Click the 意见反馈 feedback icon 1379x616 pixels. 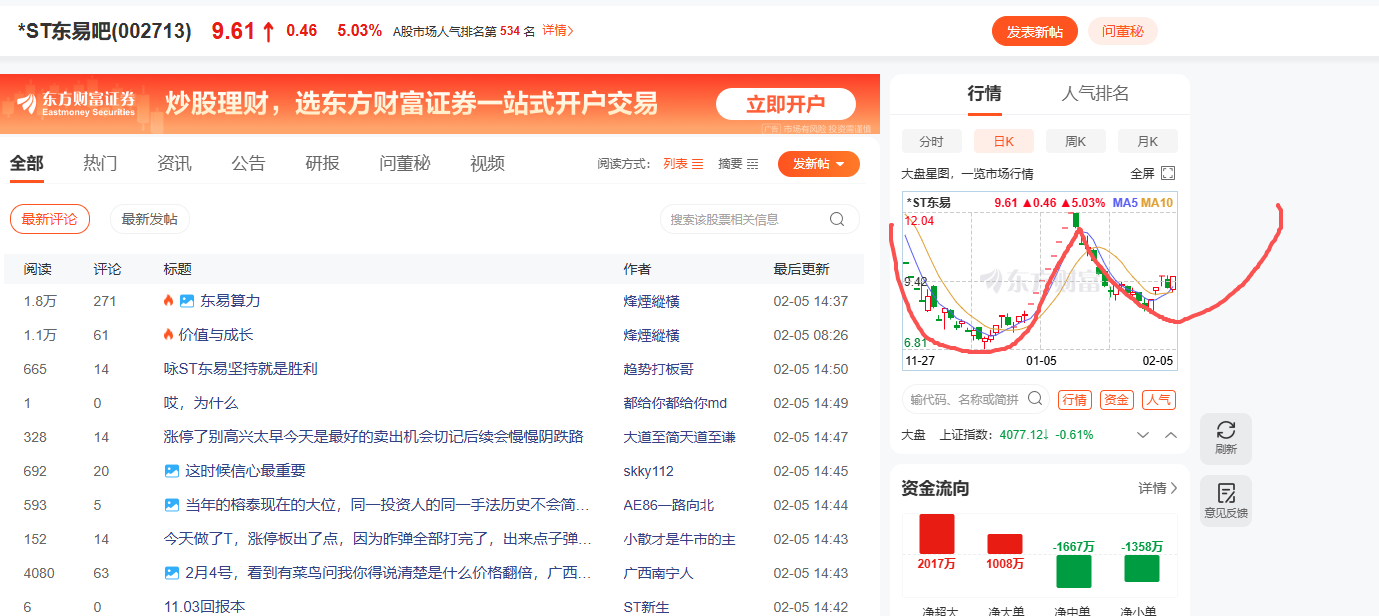[1226, 492]
